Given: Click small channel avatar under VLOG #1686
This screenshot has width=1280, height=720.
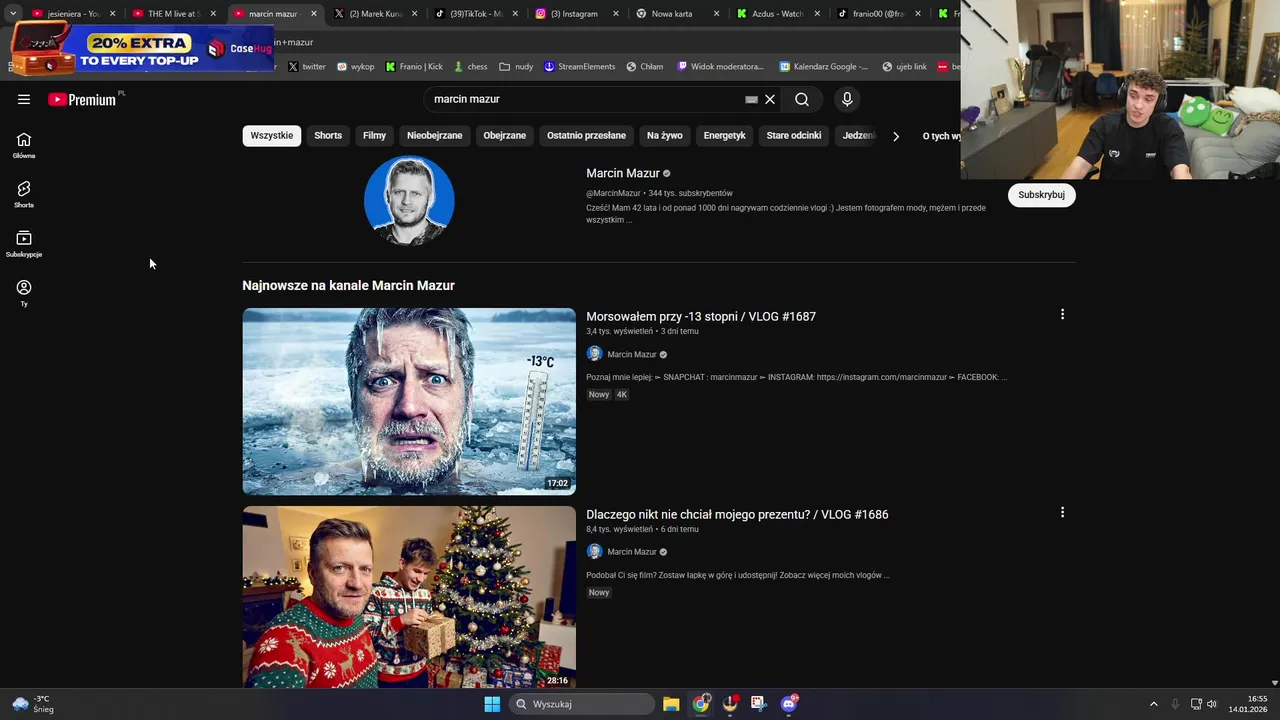Looking at the screenshot, I should click(x=594, y=551).
